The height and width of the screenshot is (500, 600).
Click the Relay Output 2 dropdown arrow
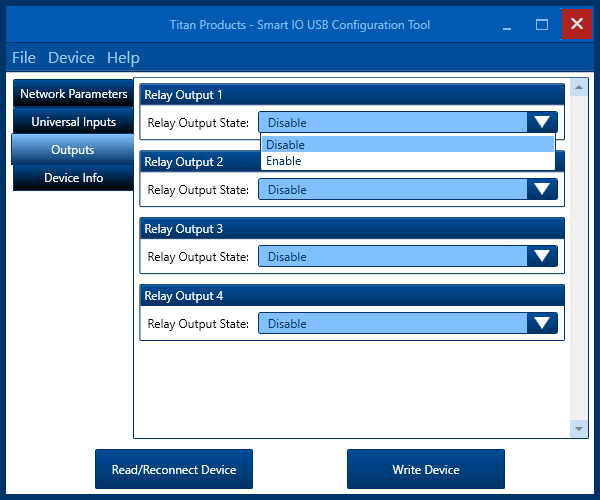click(x=542, y=189)
